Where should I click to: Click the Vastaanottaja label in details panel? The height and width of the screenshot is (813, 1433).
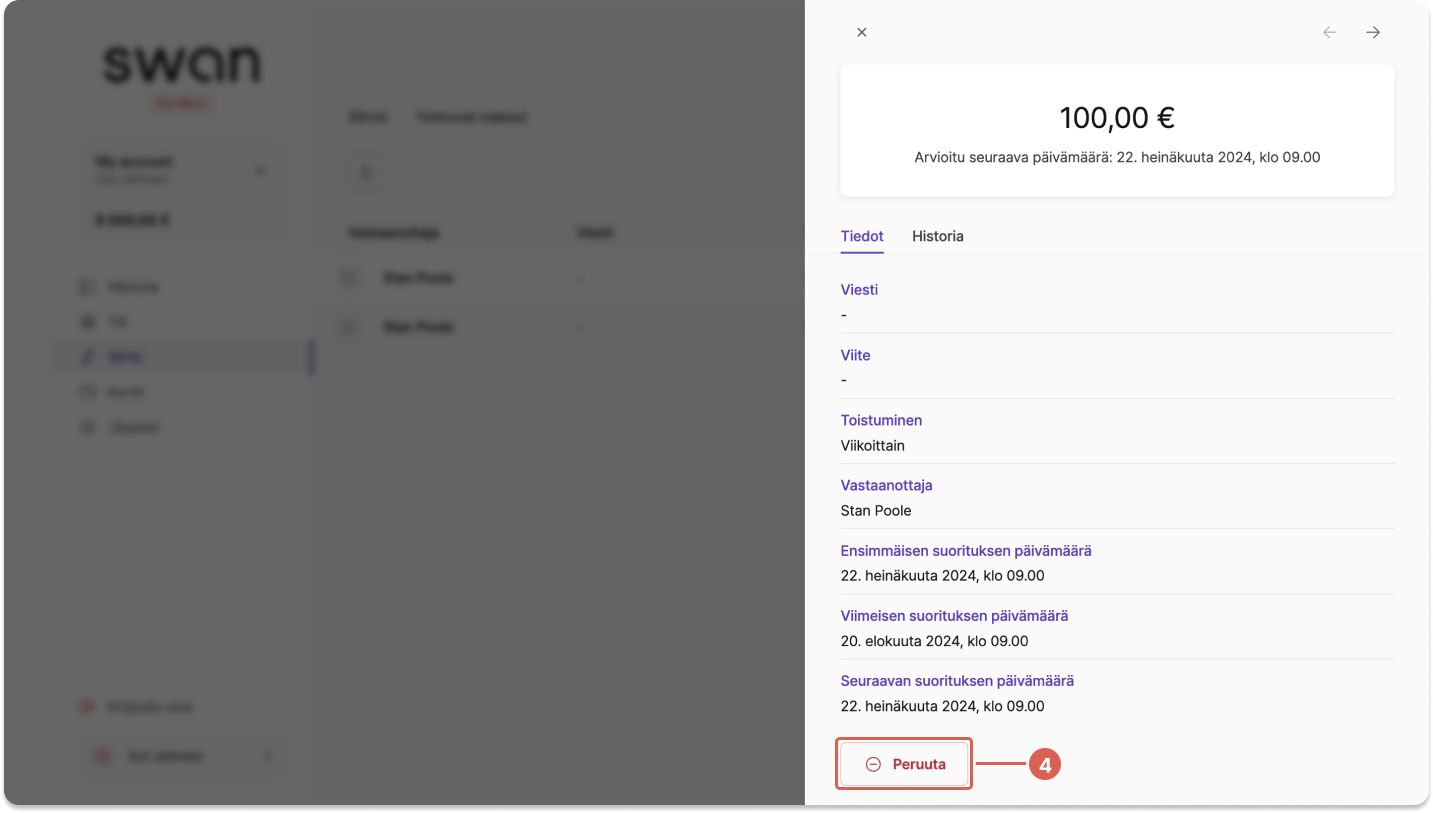(887, 485)
